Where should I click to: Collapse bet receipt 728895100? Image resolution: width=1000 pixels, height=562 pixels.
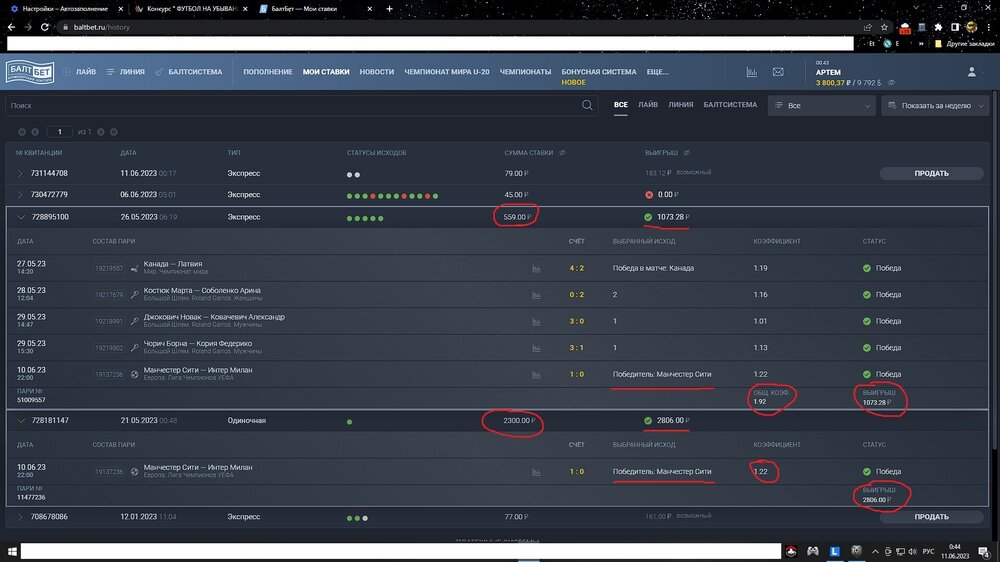[20, 217]
